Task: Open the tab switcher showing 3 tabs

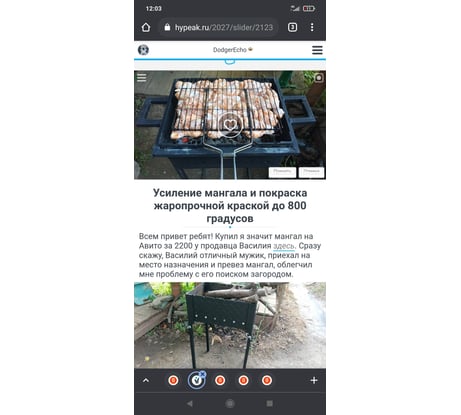Action: [x=292, y=27]
